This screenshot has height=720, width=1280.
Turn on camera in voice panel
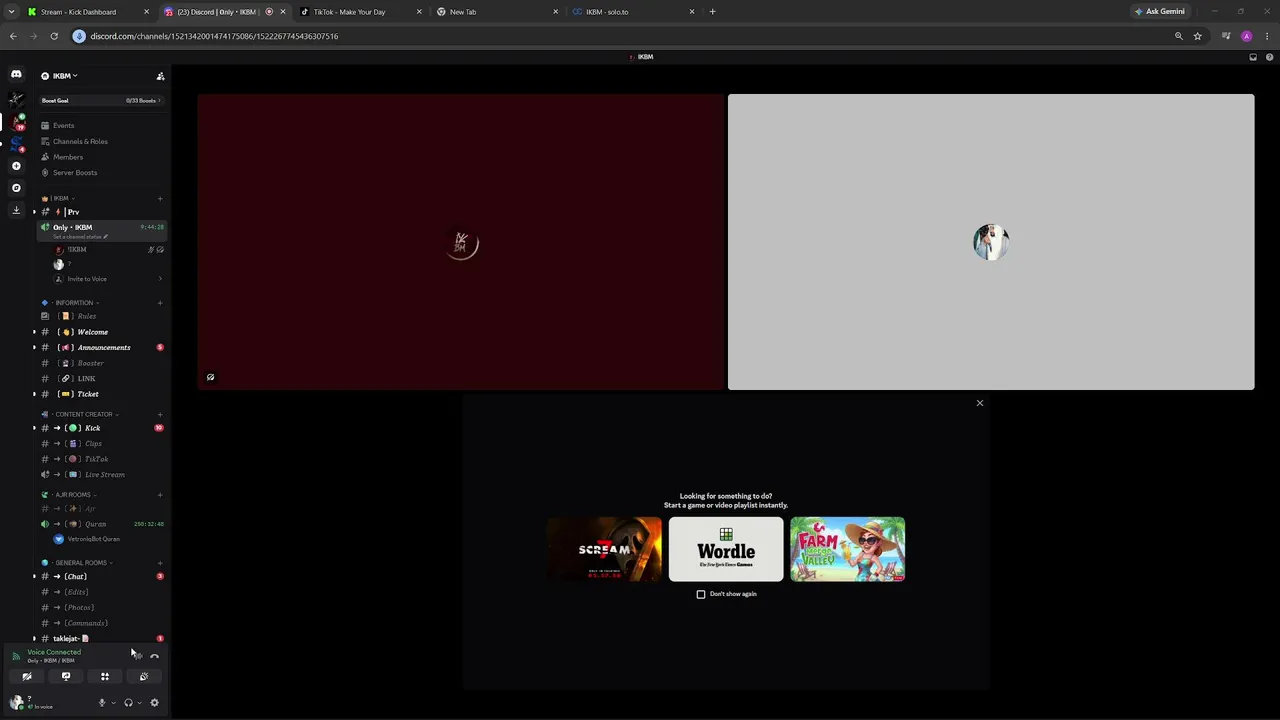tap(27, 677)
